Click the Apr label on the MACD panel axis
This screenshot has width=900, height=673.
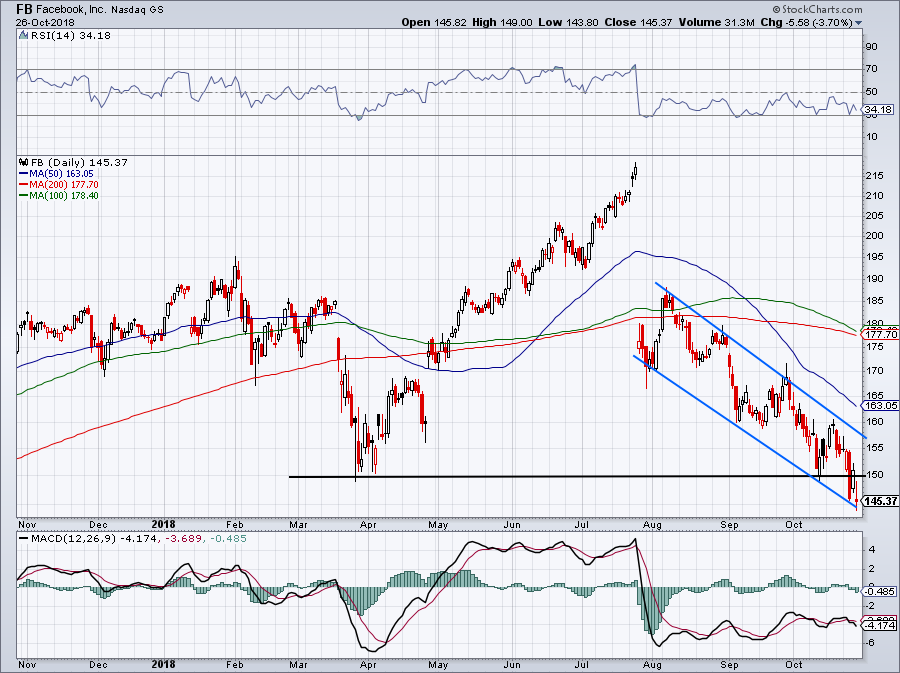pyautogui.click(x=368, y=665)
